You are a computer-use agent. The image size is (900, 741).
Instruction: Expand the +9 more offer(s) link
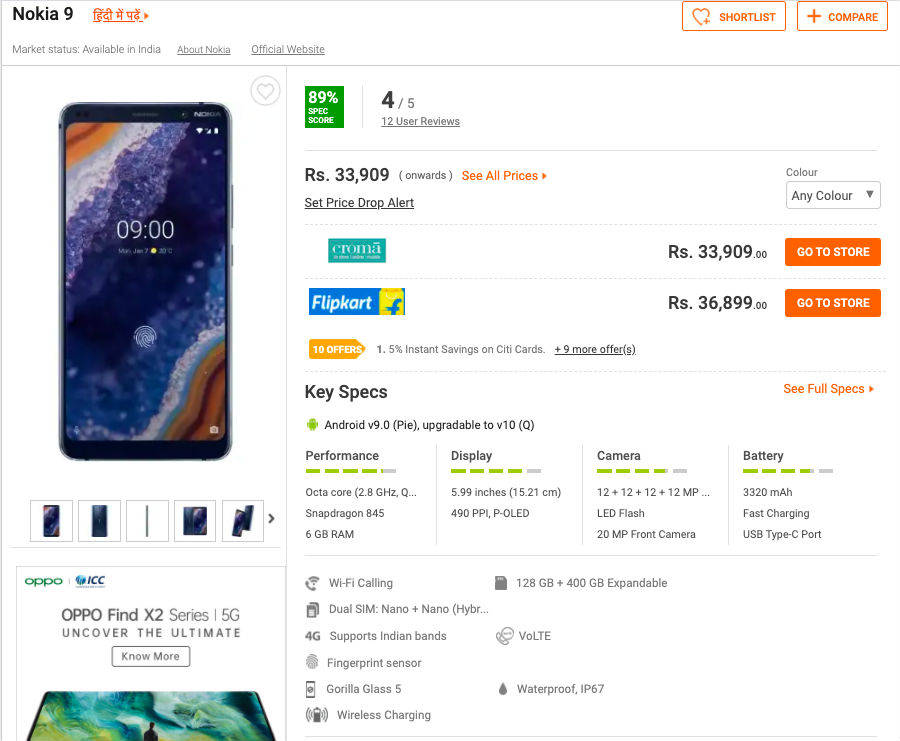coord(595,350)
